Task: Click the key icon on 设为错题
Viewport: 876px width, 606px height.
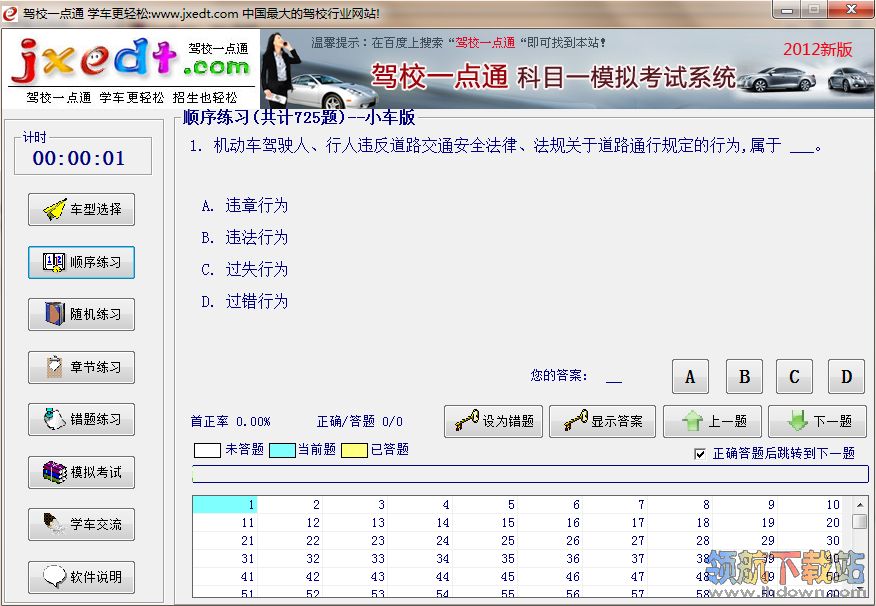Action: (x=467, y=421)
